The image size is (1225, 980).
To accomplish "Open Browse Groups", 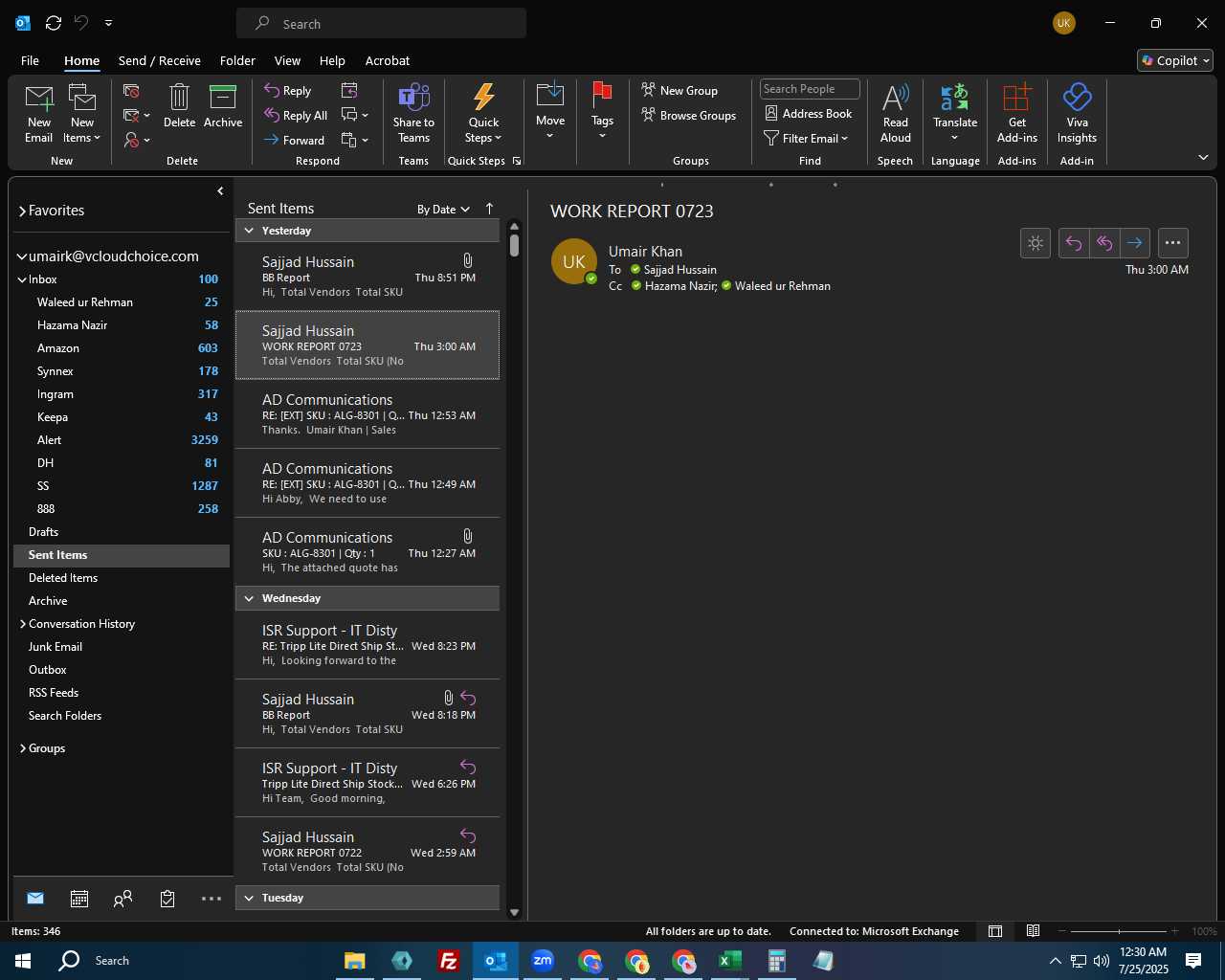I will pyautogui.click(x=689, y=115).
